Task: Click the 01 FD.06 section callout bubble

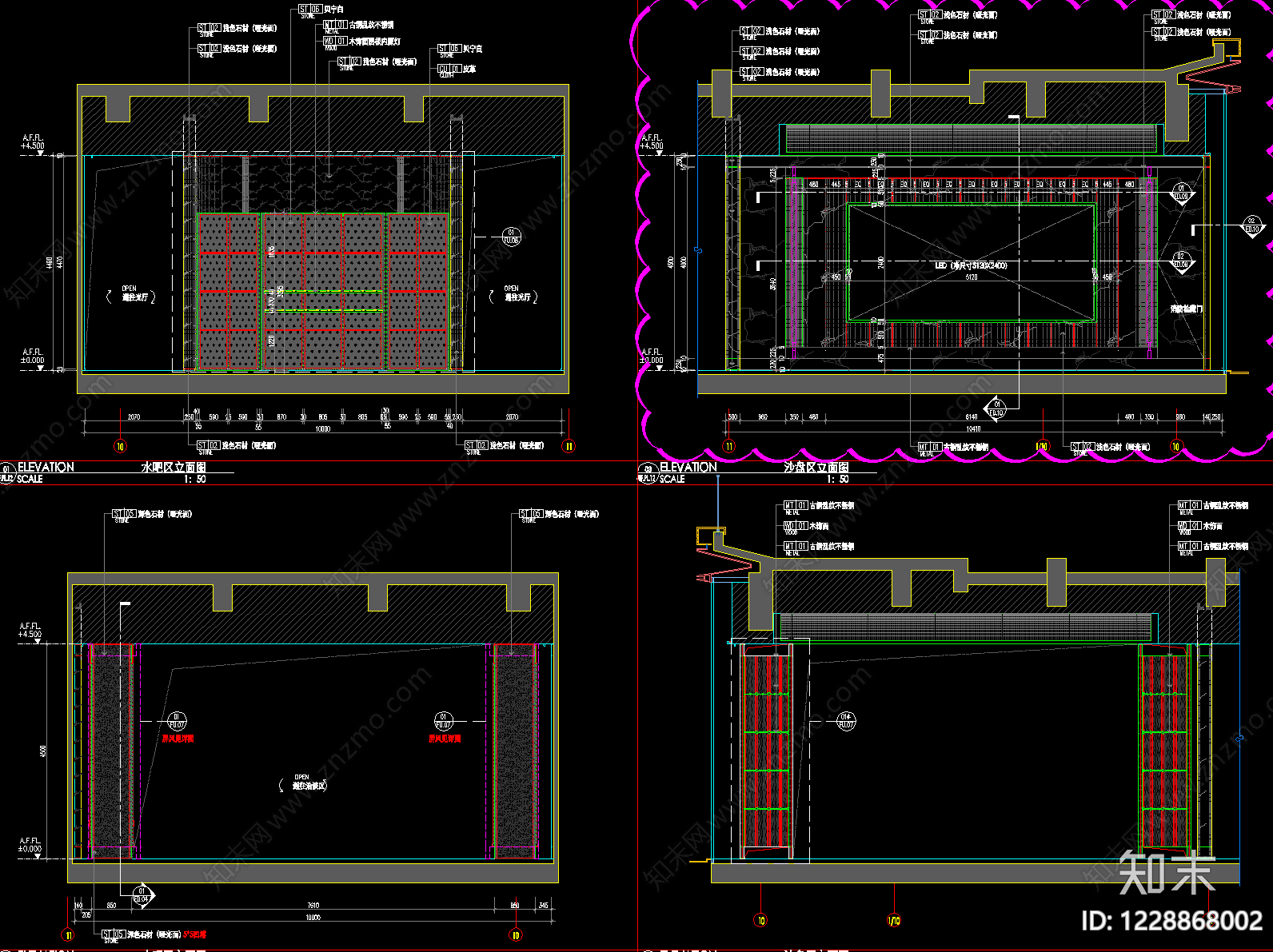Action: click(511, 237)
